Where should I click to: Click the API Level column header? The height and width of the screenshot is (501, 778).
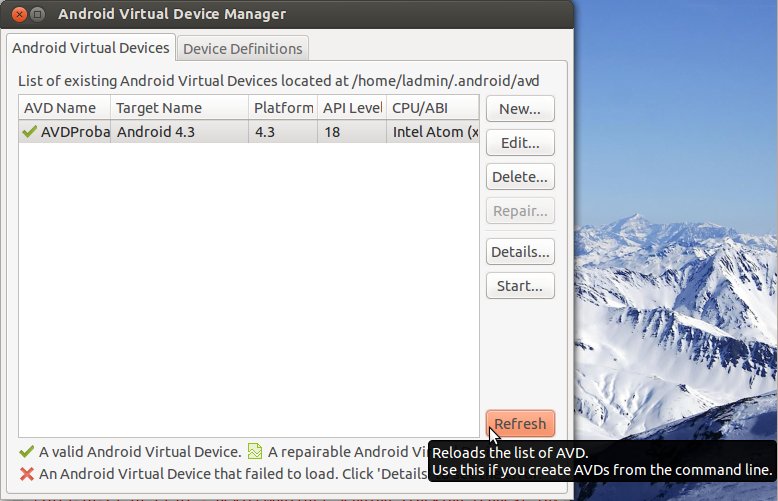[x=352, y=108]
